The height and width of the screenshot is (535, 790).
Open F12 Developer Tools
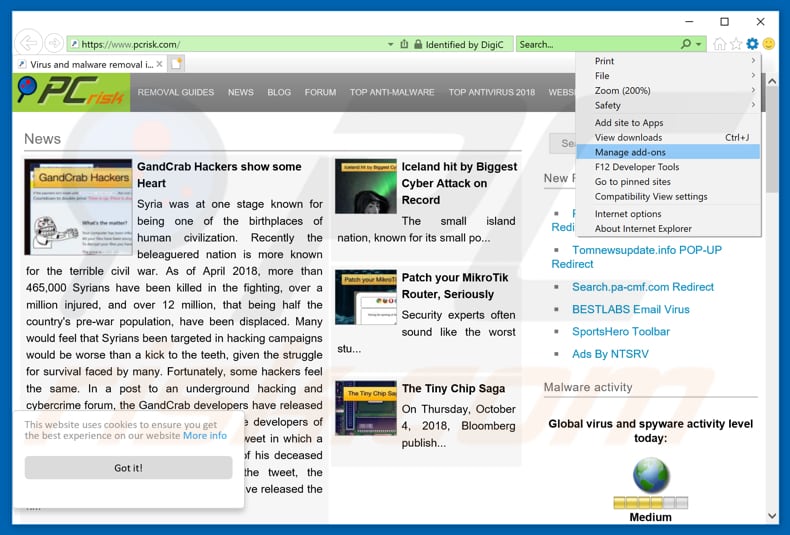(x=668, y=167)
